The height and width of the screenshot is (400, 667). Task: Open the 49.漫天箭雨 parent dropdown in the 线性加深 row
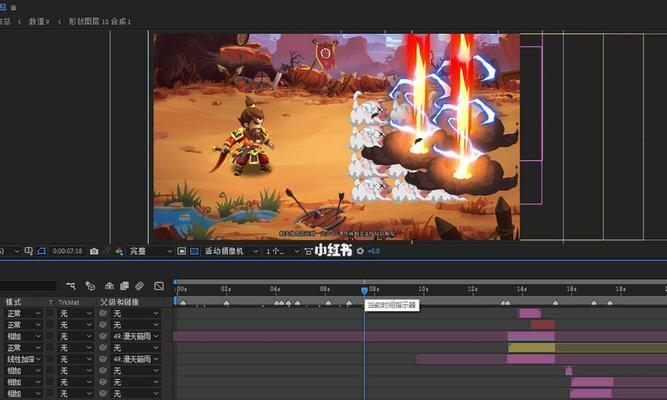point(135,359)
